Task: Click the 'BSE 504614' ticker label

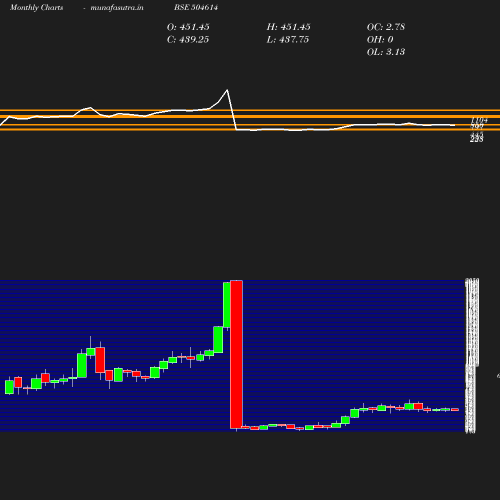Action: click(x=196, y=7)
